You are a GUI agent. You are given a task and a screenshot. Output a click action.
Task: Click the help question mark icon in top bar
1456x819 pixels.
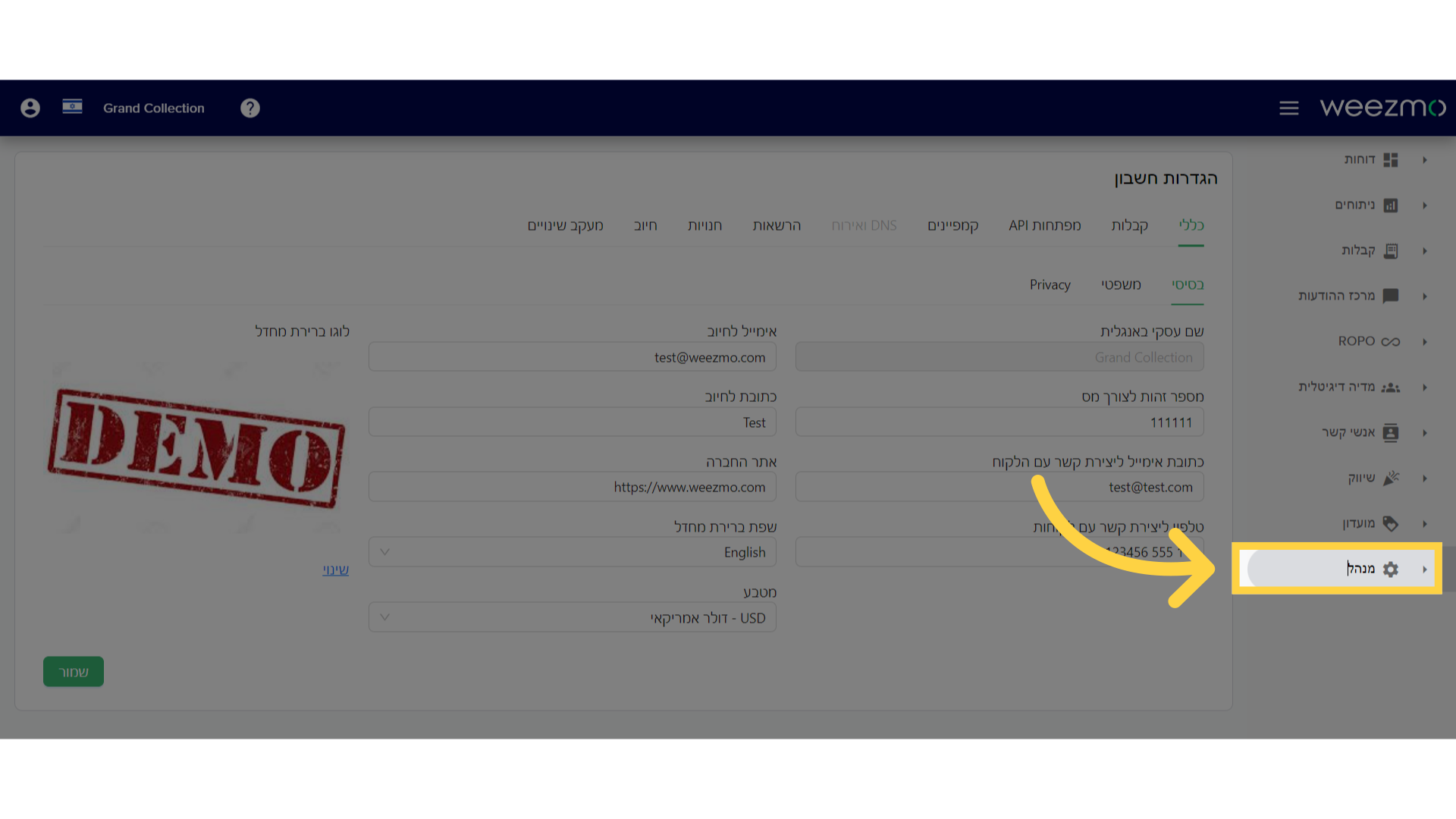pos(250,107)
